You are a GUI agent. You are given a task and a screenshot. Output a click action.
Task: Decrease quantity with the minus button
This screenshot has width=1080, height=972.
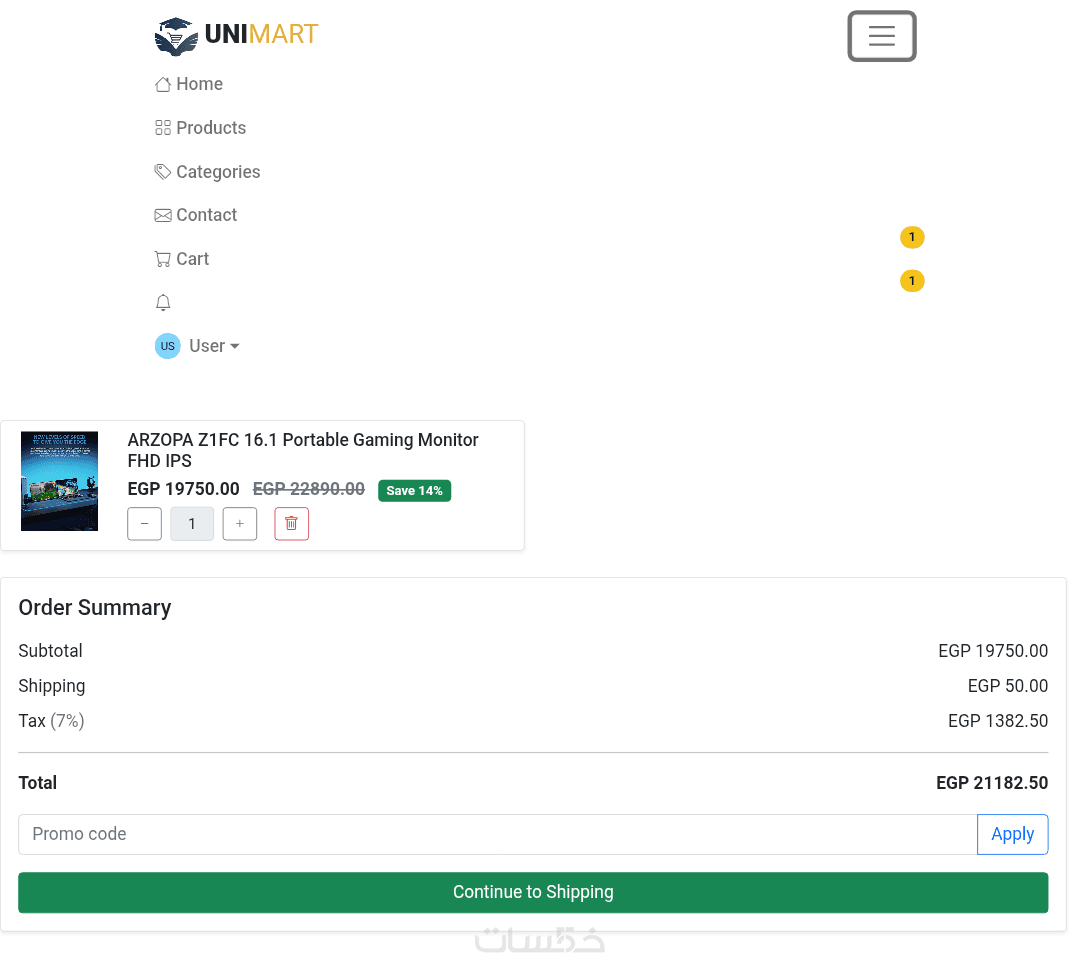pyautogui.click(x=145, y=524)
